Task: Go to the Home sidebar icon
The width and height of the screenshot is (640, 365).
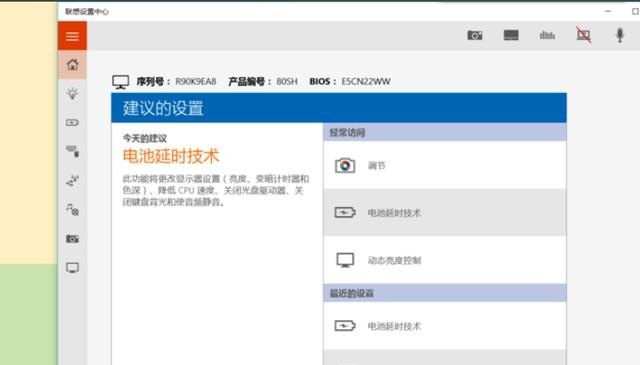Action: point(73,65)
